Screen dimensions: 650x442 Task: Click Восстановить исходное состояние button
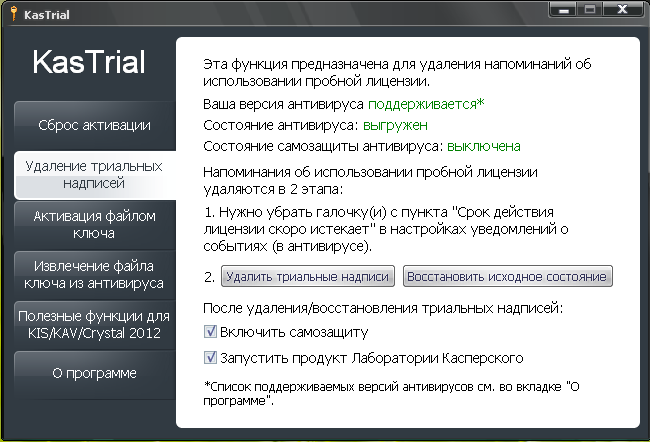point(507,277)
